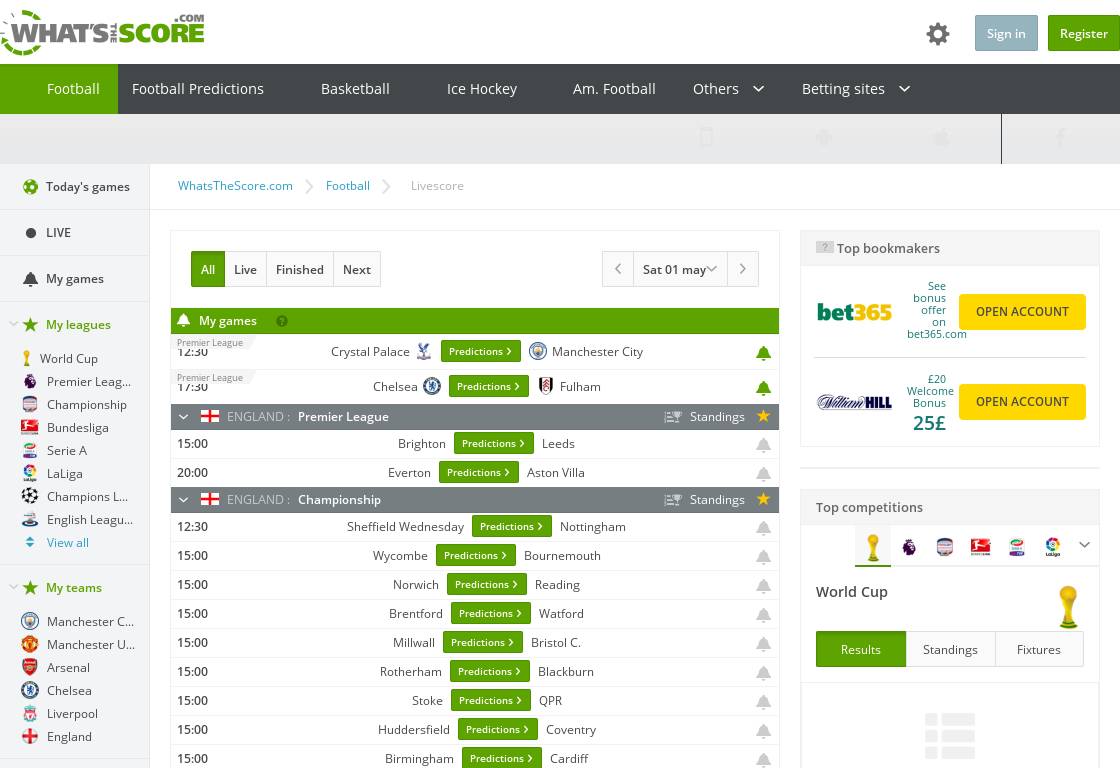Disable alert bell for Crystal Palace match
Viewport: 1120px width, 768px height.
point(763,353)
